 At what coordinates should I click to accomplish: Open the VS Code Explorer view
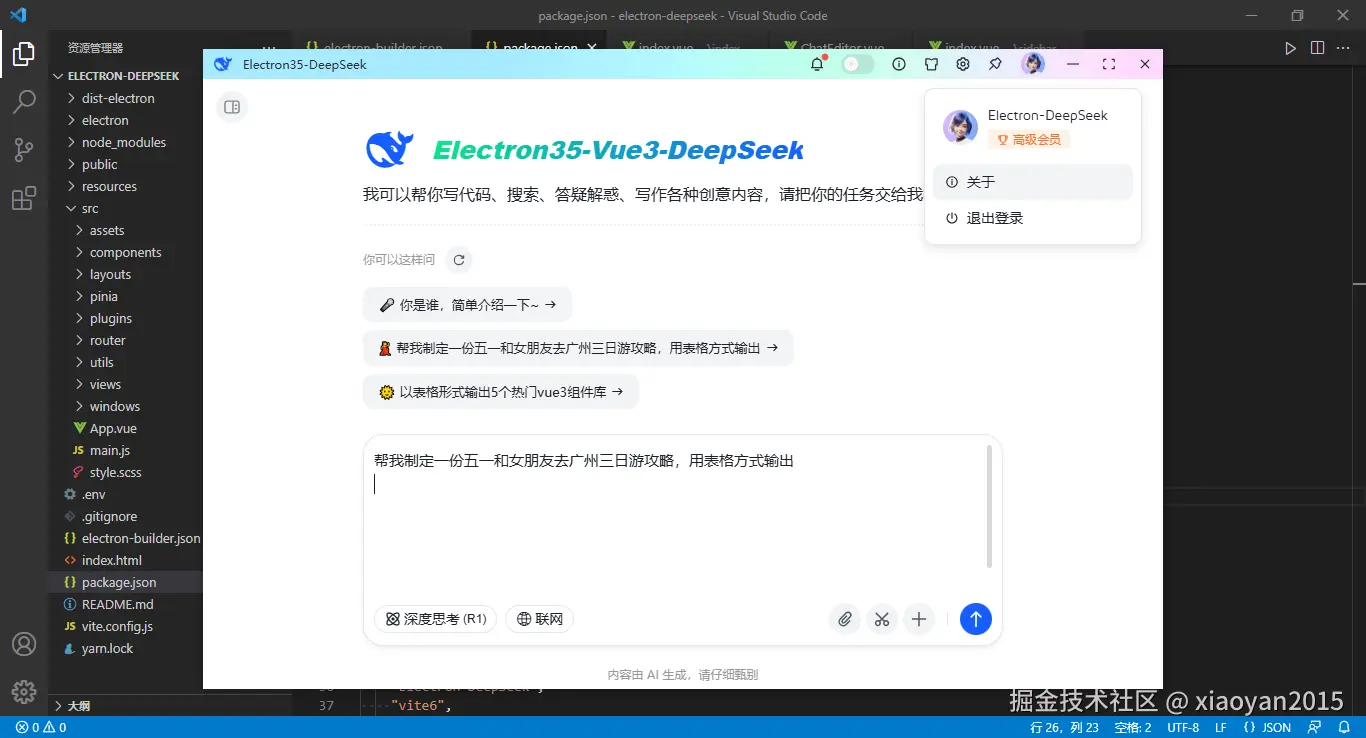(x=24, y=55)
